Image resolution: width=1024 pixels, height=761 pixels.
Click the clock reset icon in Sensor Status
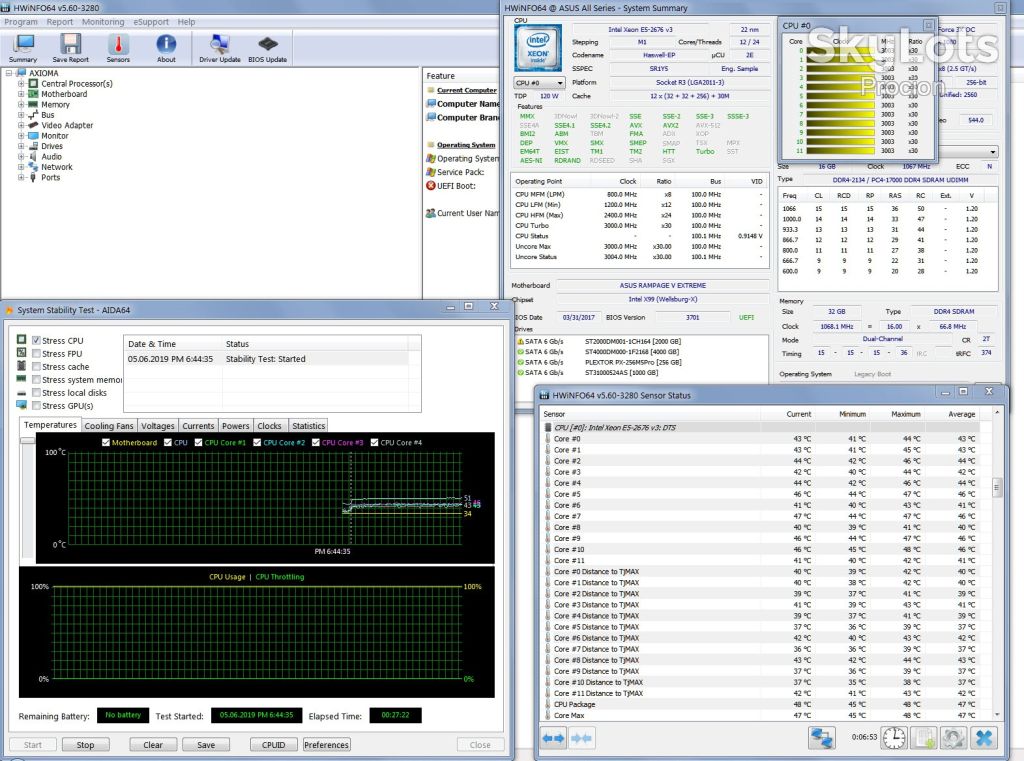pos(894,738)
